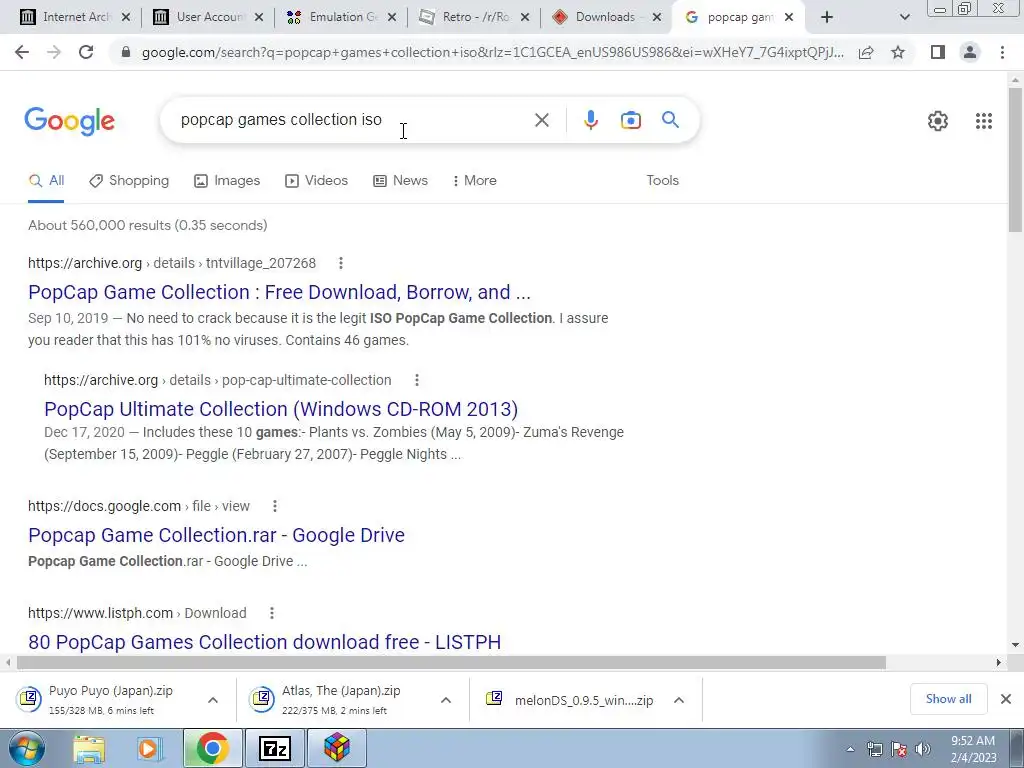Image resolution: width=1024 pixels, height=768 pixels.
Task: Open Chrome three-dot menu
Action: point(1002,52)
